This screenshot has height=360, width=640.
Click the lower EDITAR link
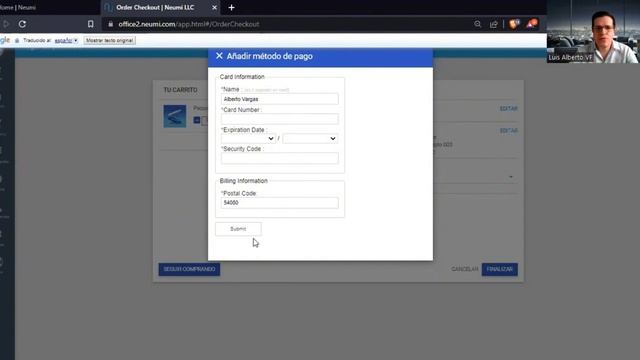(509, 131)
